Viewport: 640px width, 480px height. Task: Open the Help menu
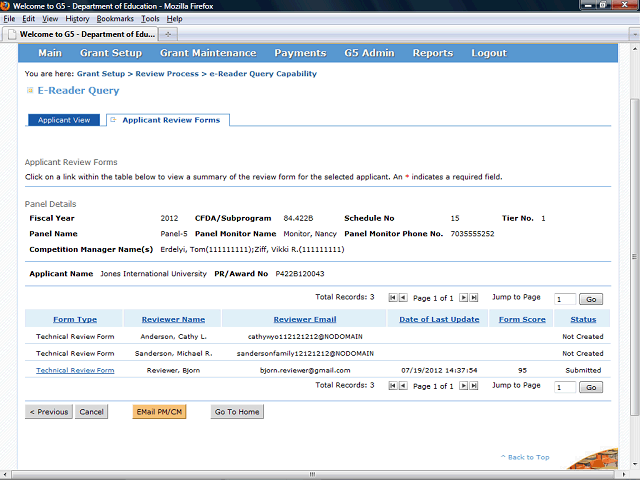point(174,19)
